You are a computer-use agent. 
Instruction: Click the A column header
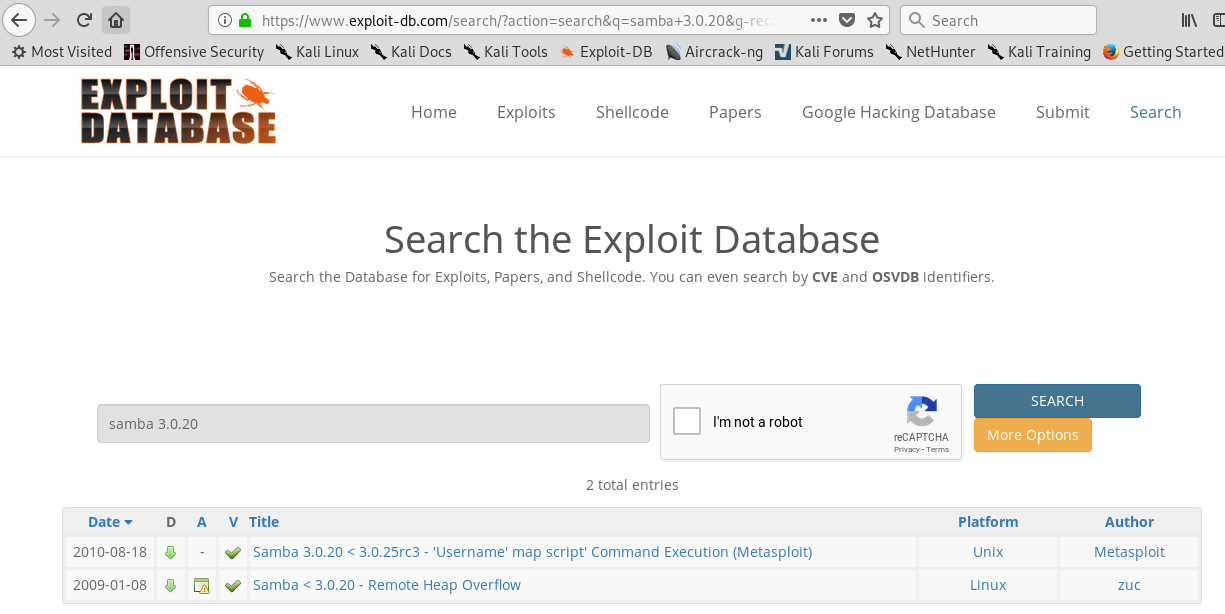[202, 521]
